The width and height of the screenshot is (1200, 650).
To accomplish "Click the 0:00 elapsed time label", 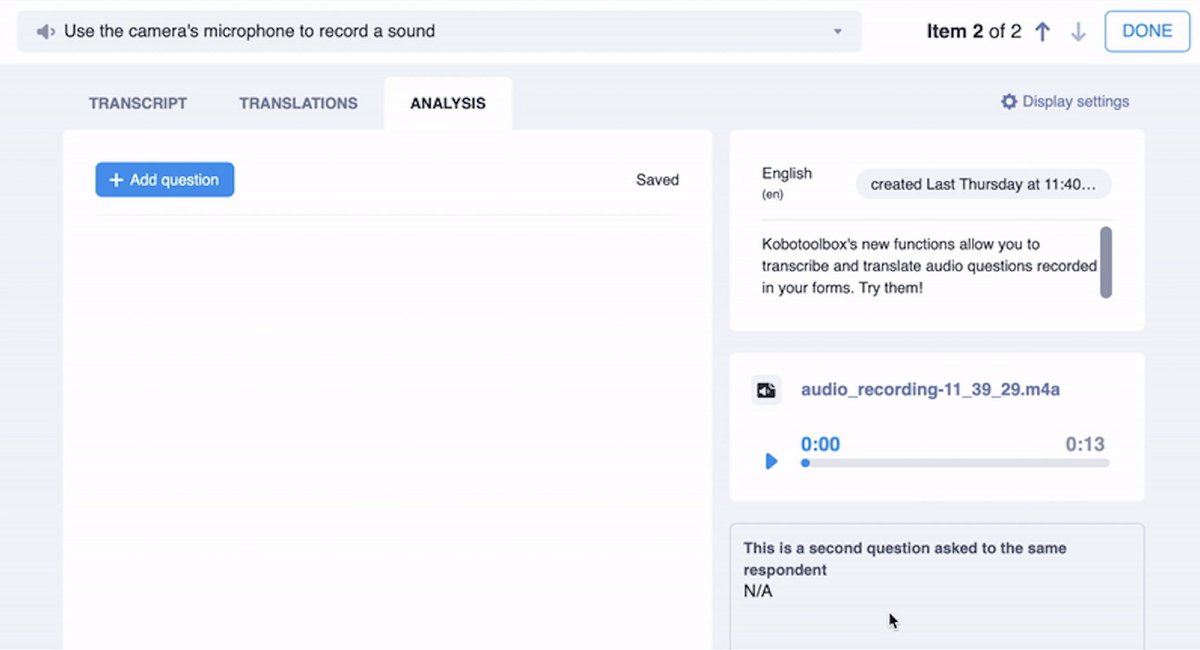I will click(x=820, y=444).
